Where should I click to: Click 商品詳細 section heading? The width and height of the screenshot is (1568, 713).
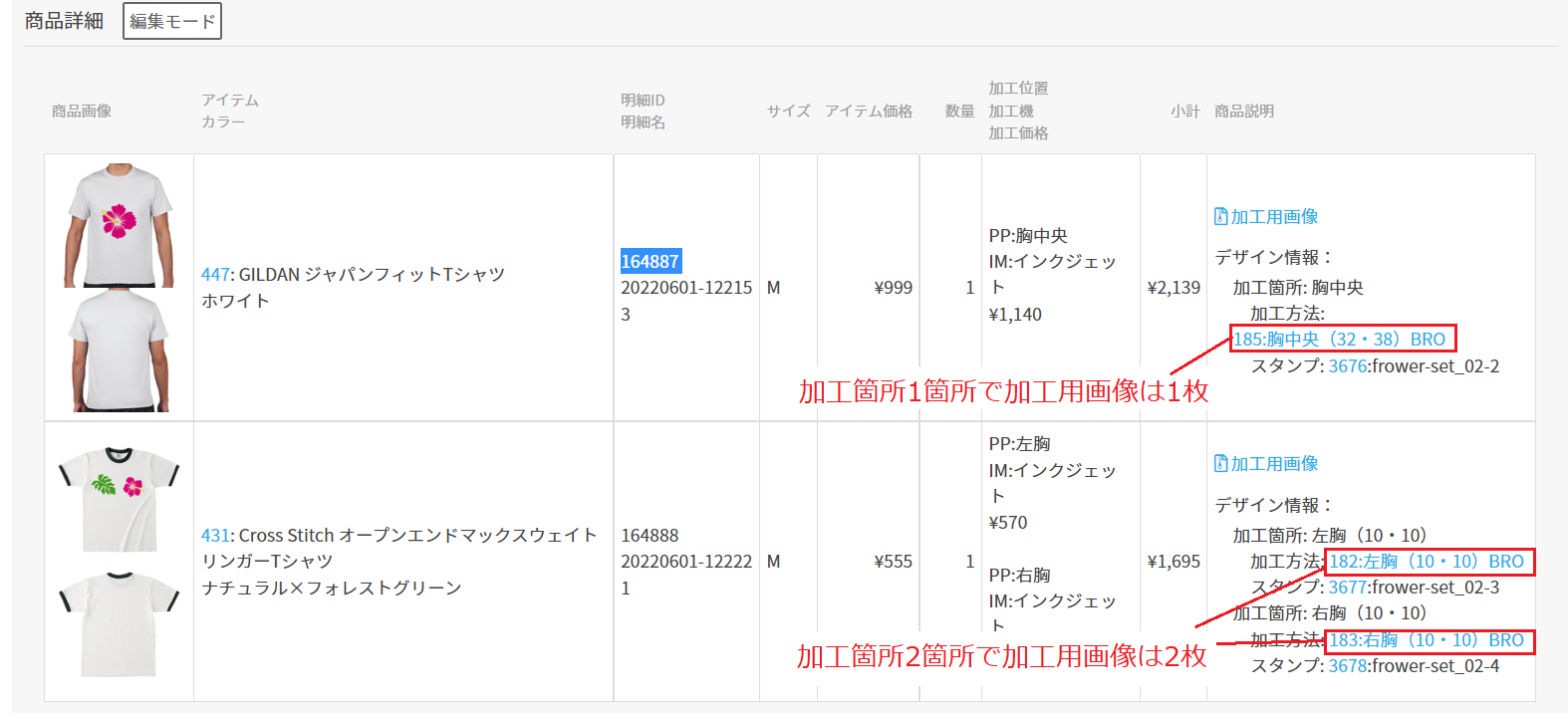coord(64,20)
